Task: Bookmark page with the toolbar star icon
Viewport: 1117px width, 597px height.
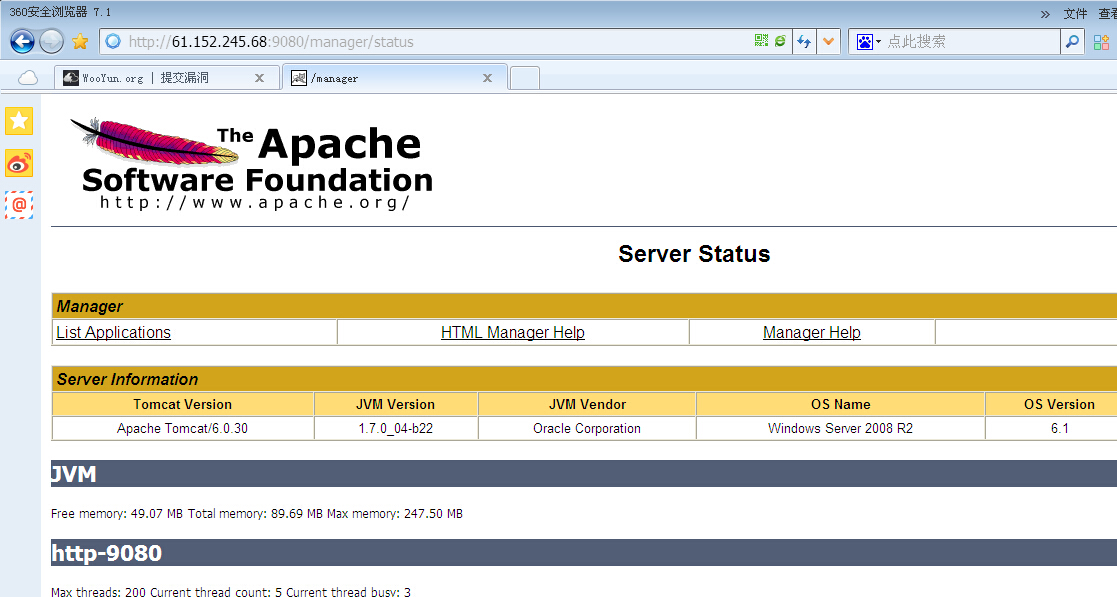Action: coord(80,41)
